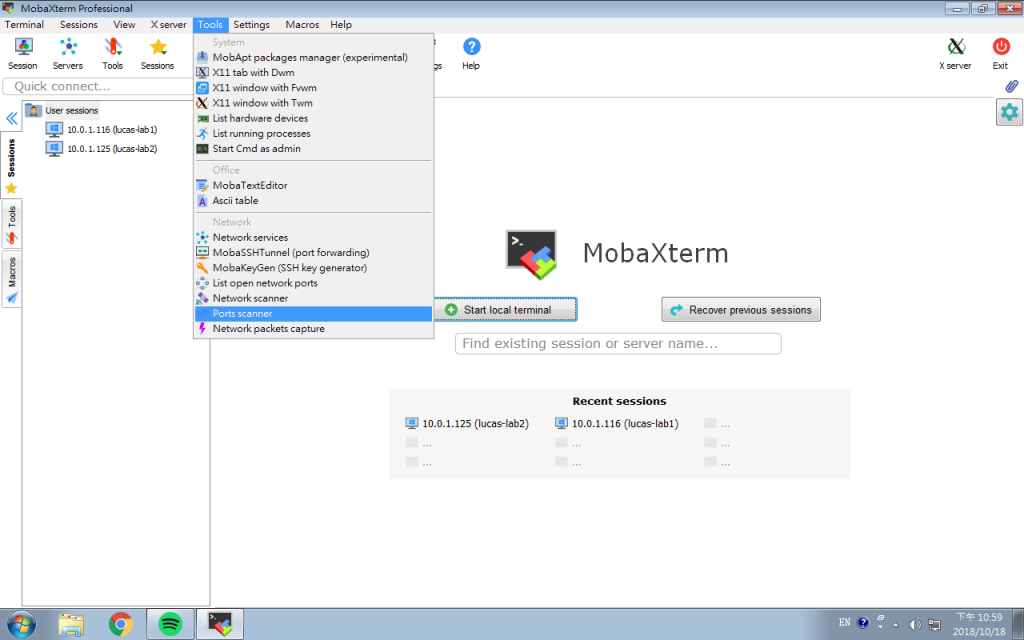Screen dimensions: 1024x640
Task: Choose Network scanner menu entry
Action: click(313, 298)
